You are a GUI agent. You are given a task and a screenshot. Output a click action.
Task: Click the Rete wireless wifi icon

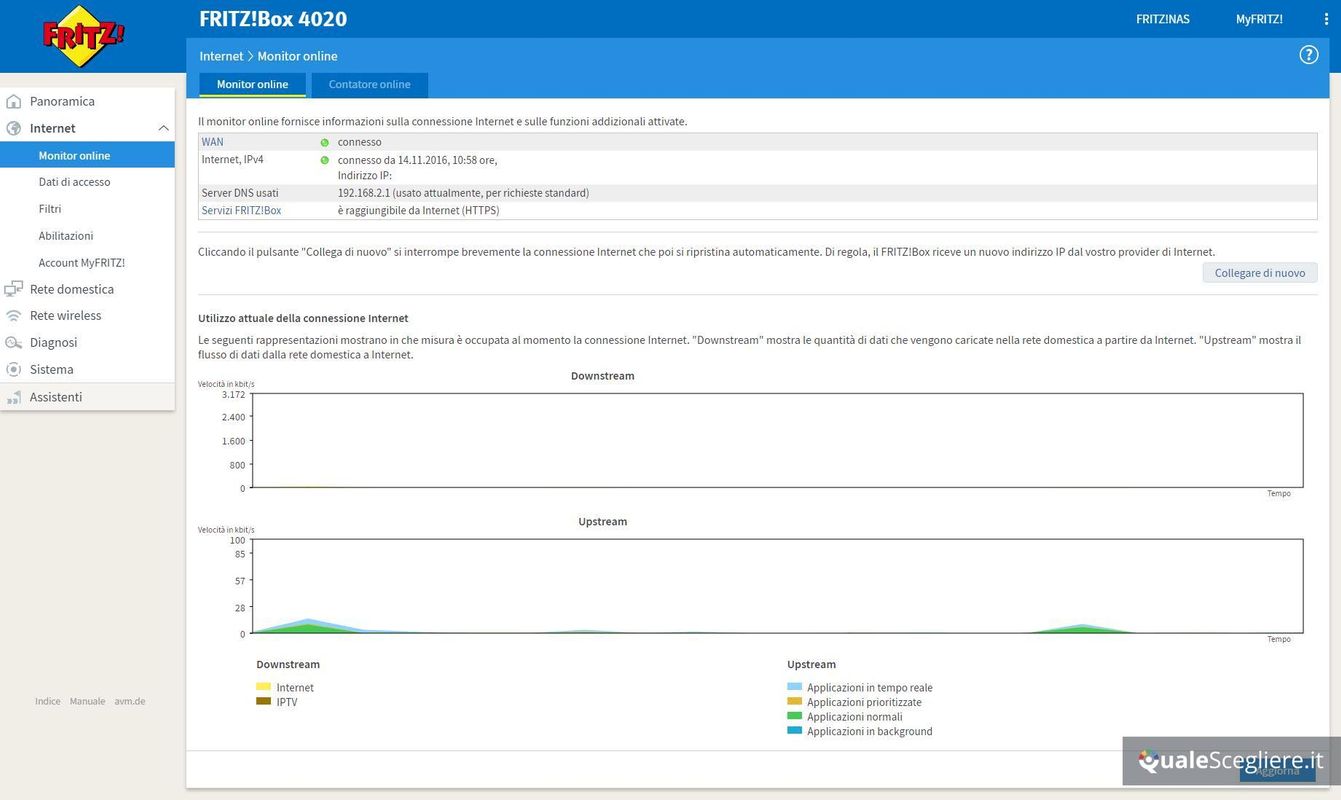14,316
